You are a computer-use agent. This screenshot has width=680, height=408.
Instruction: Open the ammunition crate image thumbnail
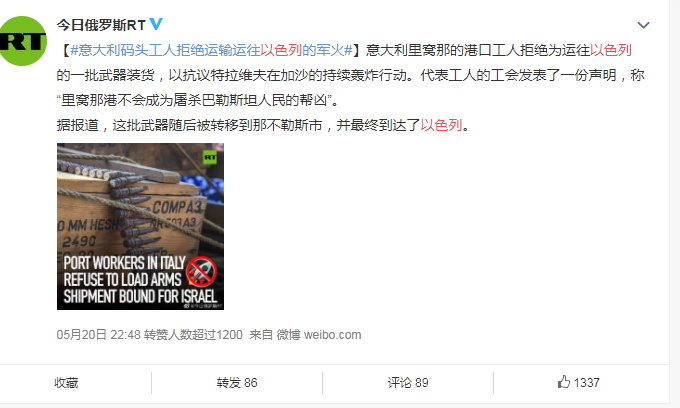click(x=141, y=226)
